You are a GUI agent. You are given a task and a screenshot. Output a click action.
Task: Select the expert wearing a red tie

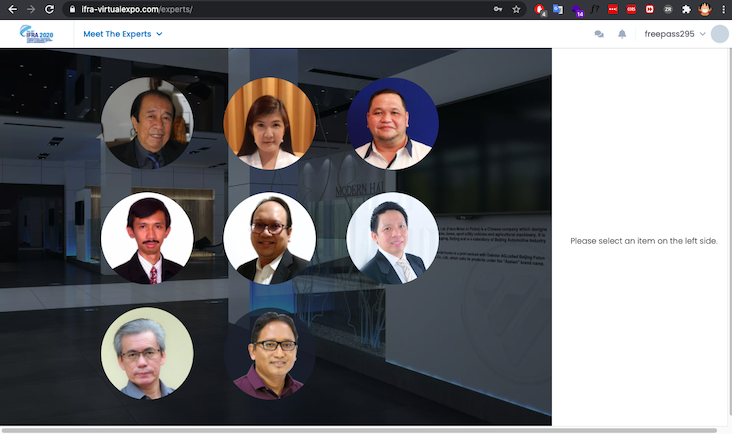tap(147, 238)
